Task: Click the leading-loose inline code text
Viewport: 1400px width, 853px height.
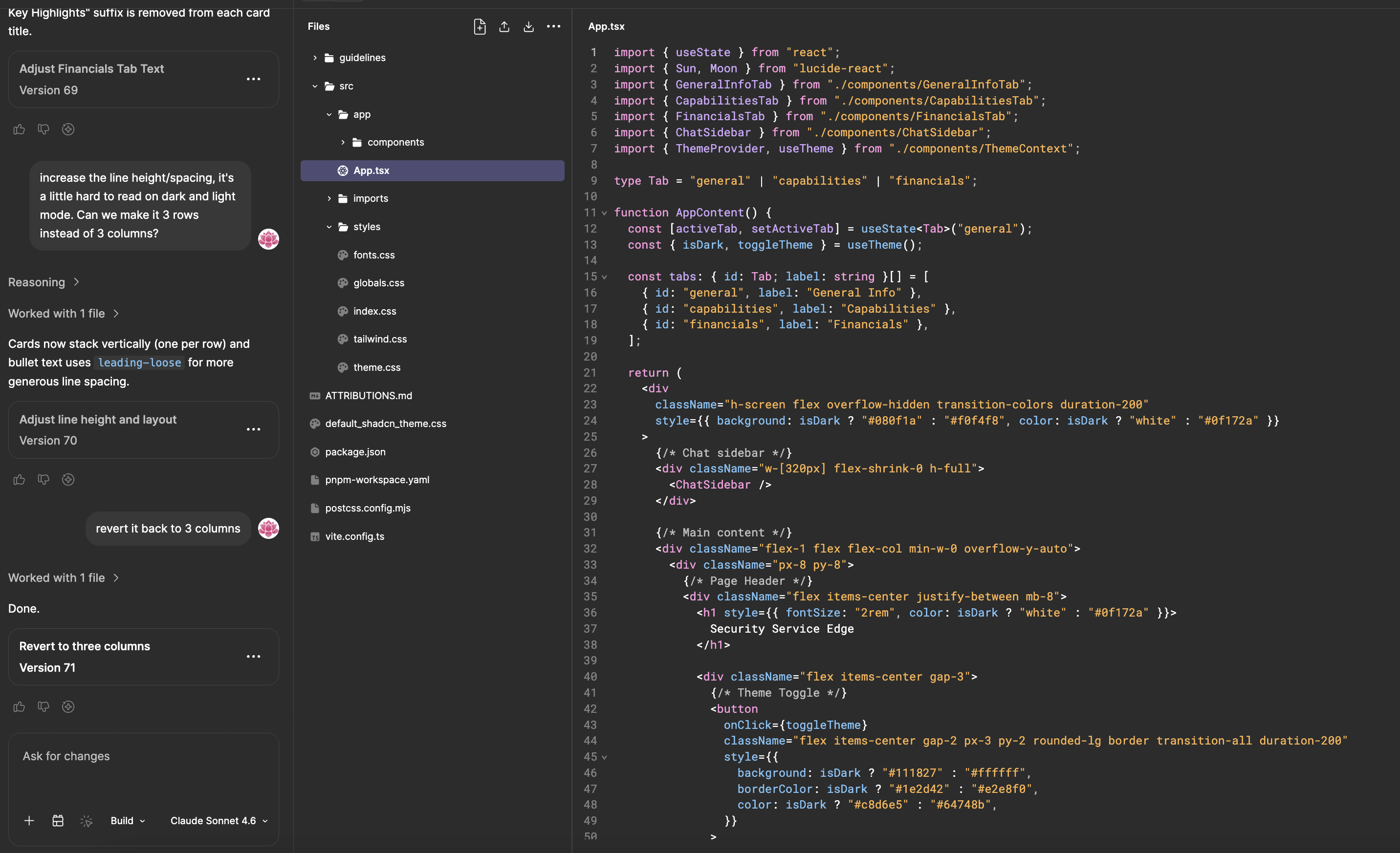Action: click(x=139, y=363)
